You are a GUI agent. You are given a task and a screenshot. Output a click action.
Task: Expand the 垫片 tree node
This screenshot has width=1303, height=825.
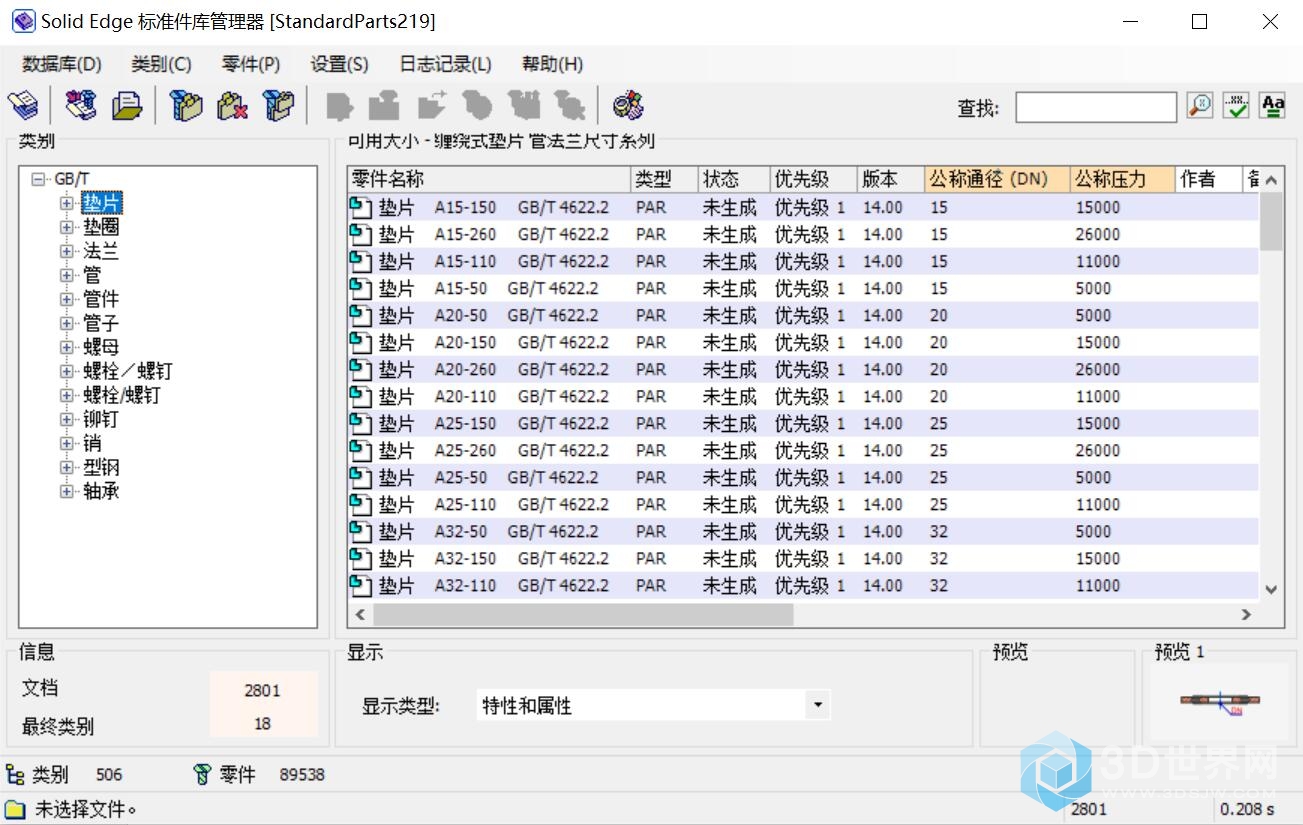coord(67,203)
